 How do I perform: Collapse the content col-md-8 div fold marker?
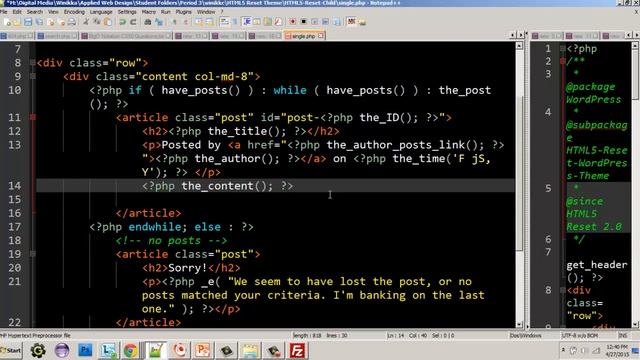click(x=33, y=76)
